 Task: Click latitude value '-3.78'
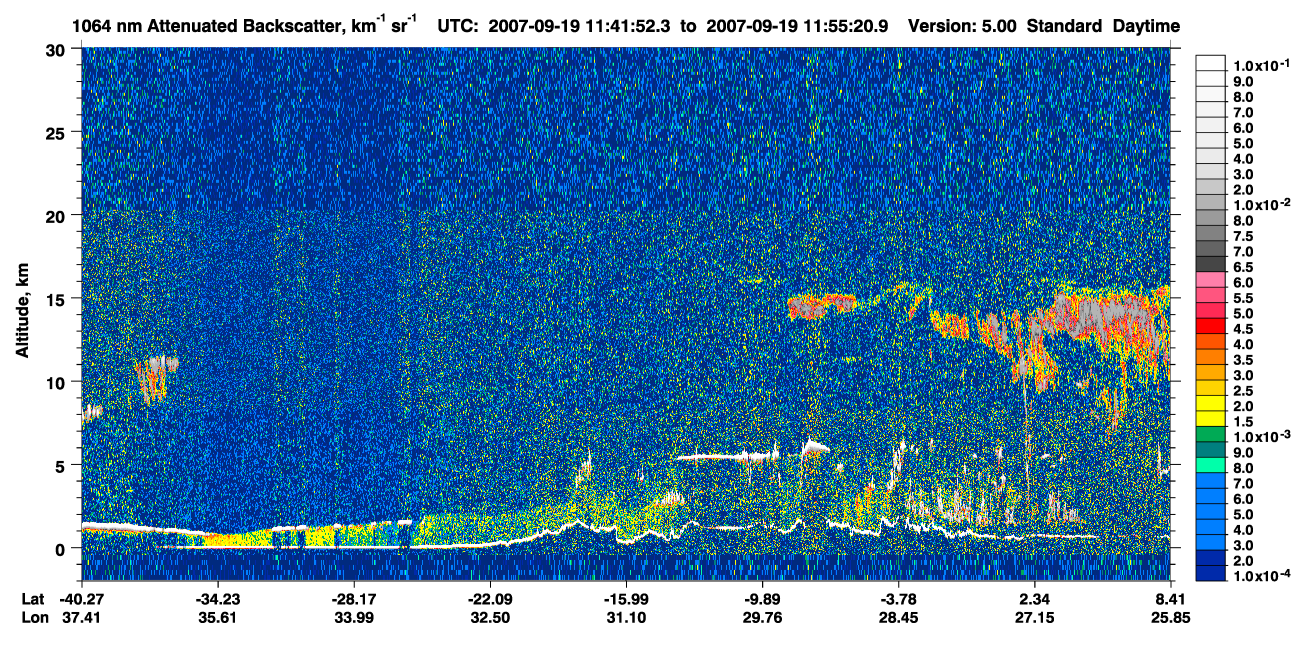click(x=898, y=598)
